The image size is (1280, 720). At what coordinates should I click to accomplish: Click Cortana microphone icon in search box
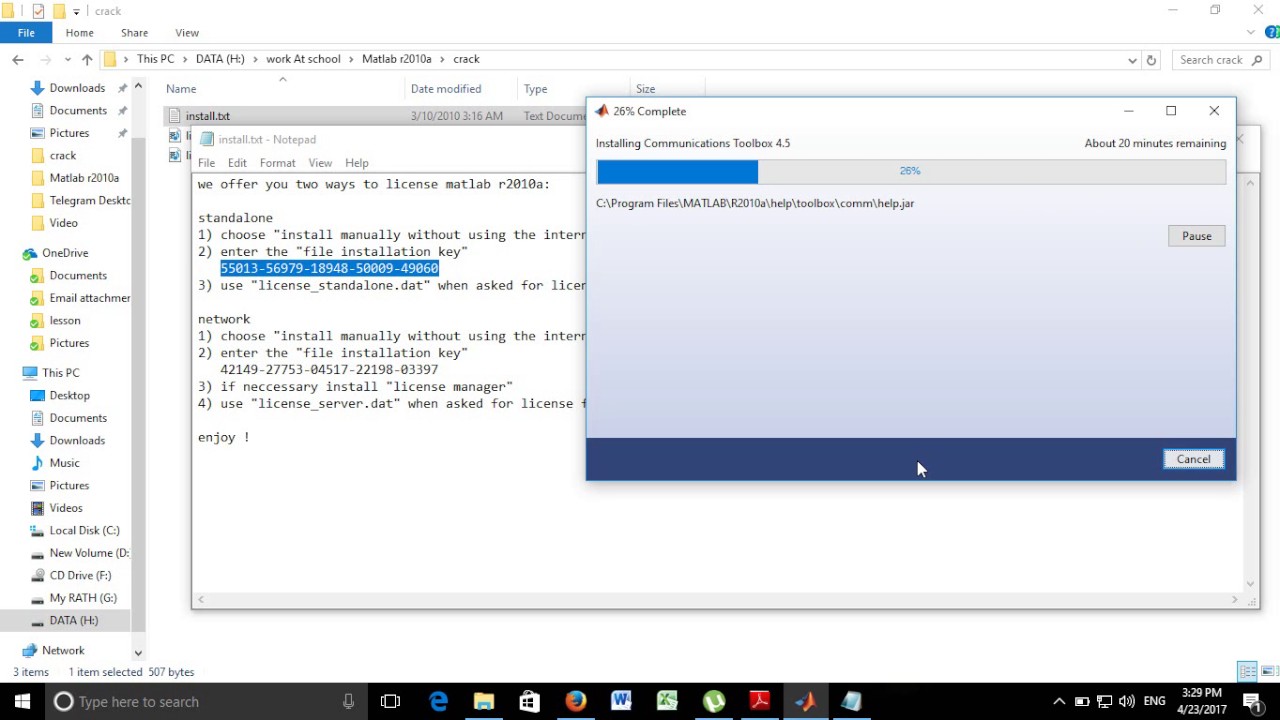pyautogui.click(x=348, y=702)
